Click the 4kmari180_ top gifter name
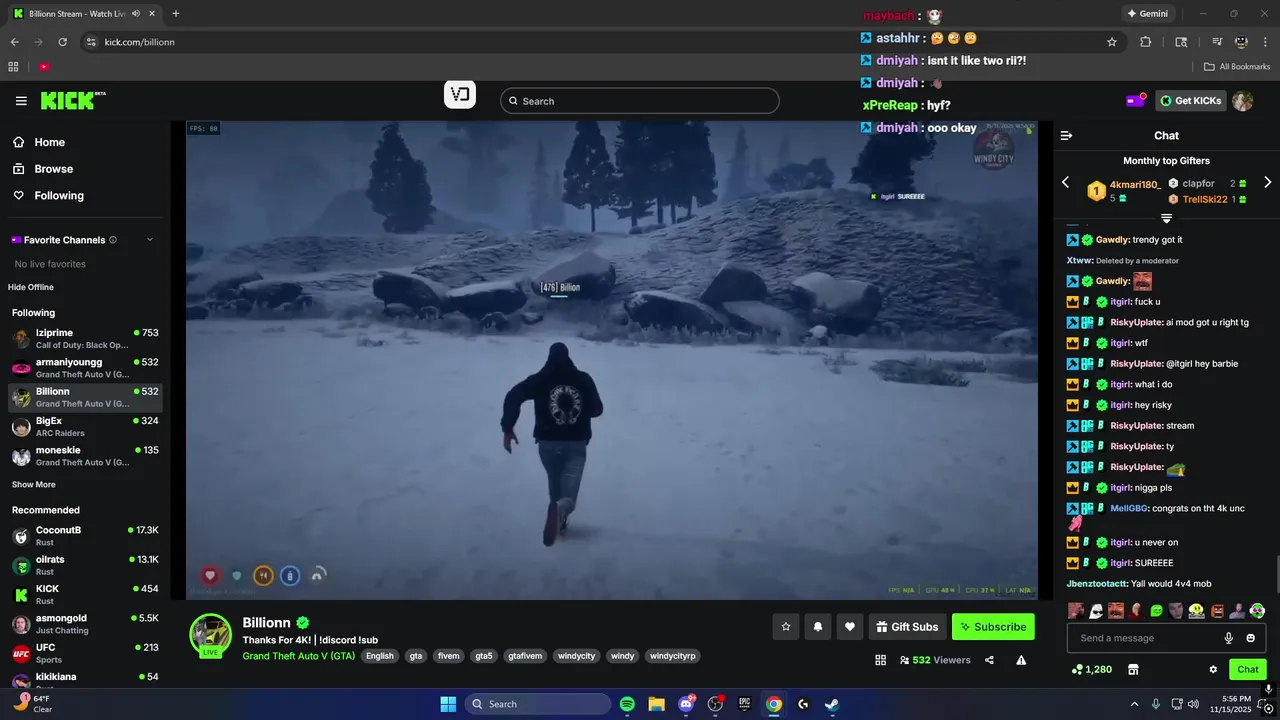Viewport: 1280px width, 720px height. point(1135,185)
